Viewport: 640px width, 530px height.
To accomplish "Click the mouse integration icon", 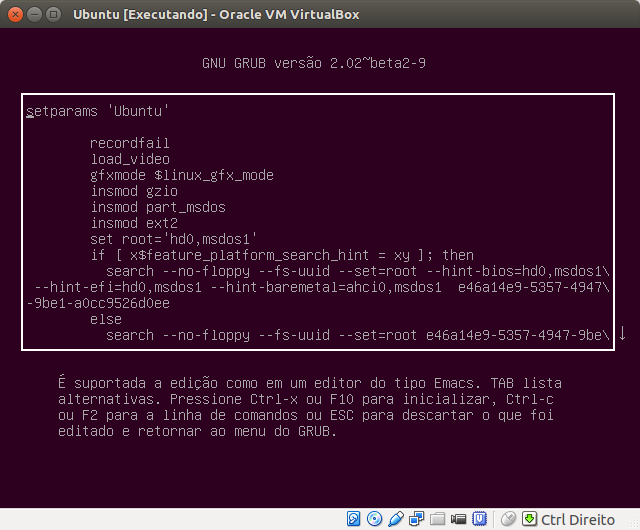I will 509,519.
